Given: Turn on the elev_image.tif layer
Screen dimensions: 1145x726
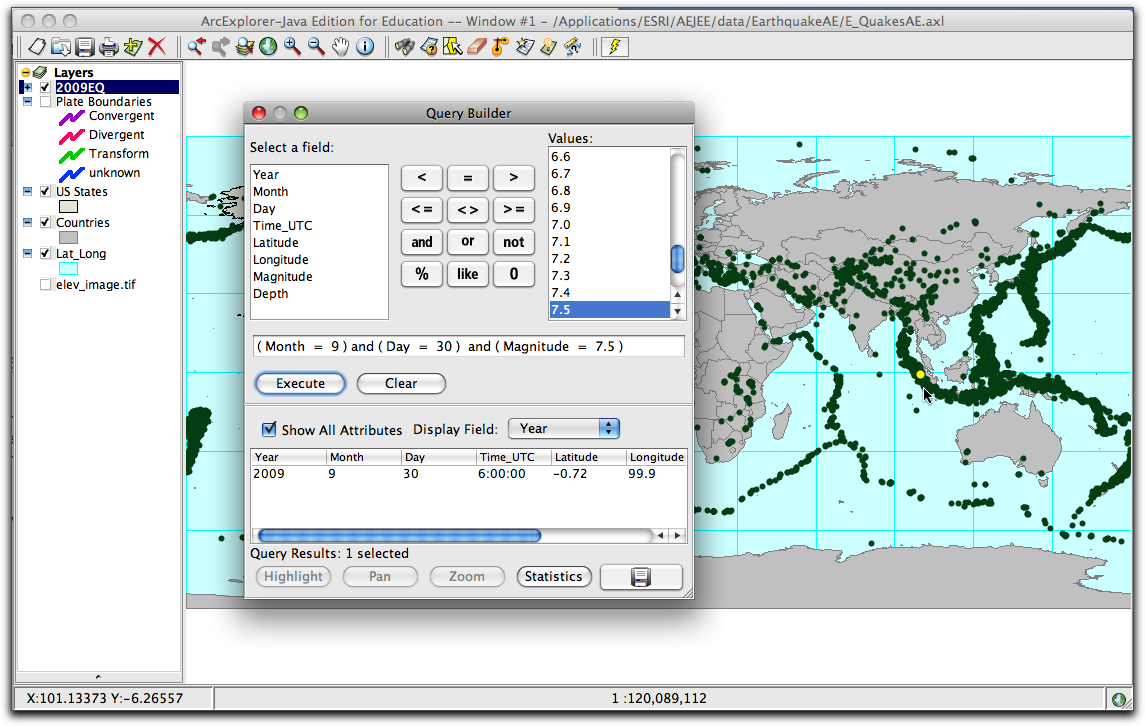Looking at the screenshot, I should coord(44,284).
